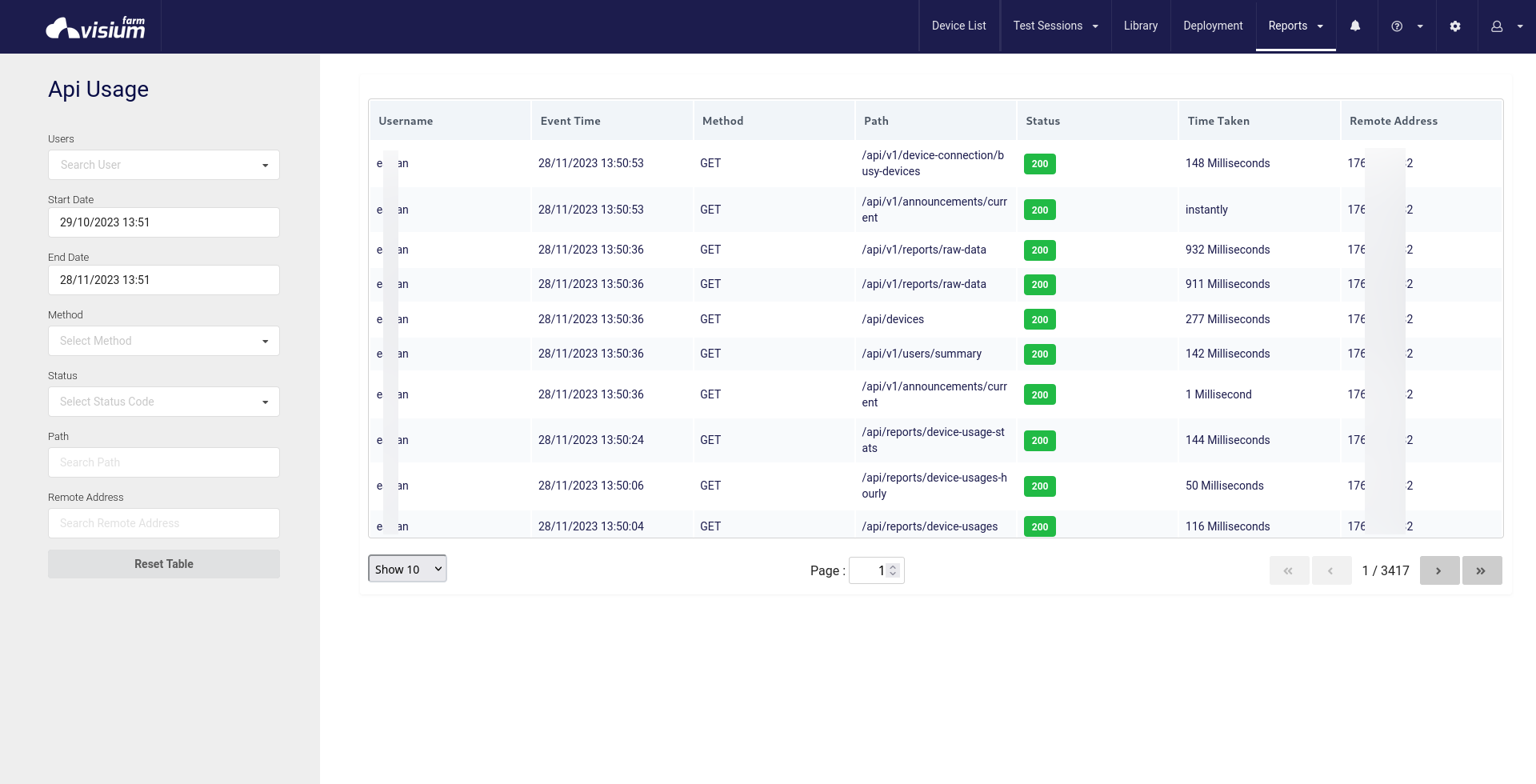Click event time 28/11/2023 13:50:24
The width and height of the screenshot is (1536, 784).
[590, 440]
